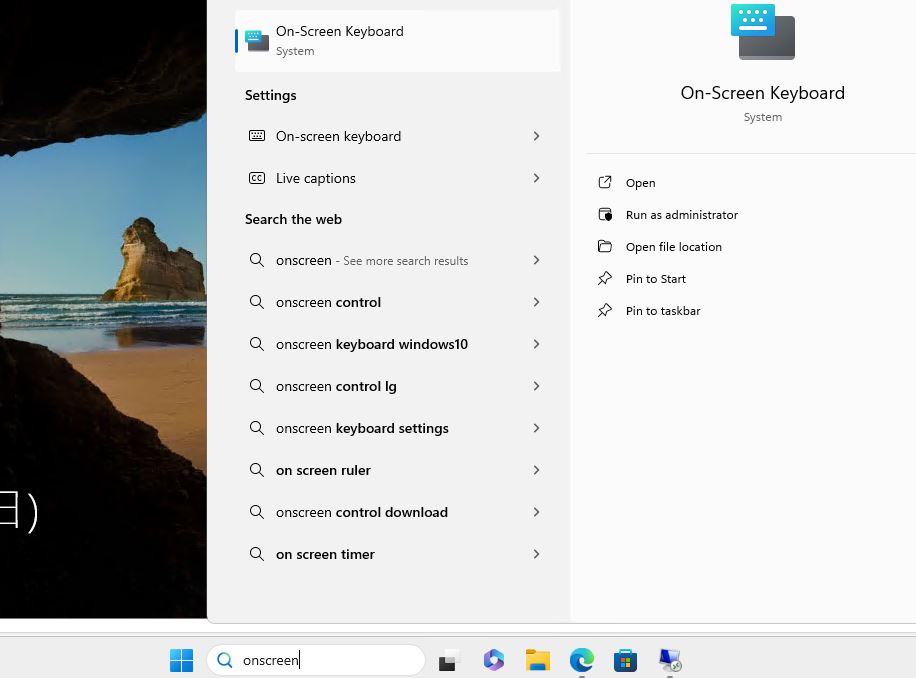Screen dimensions: 916x678
Task: Open File Explorer from the taskbar
Action: [537, 660]
